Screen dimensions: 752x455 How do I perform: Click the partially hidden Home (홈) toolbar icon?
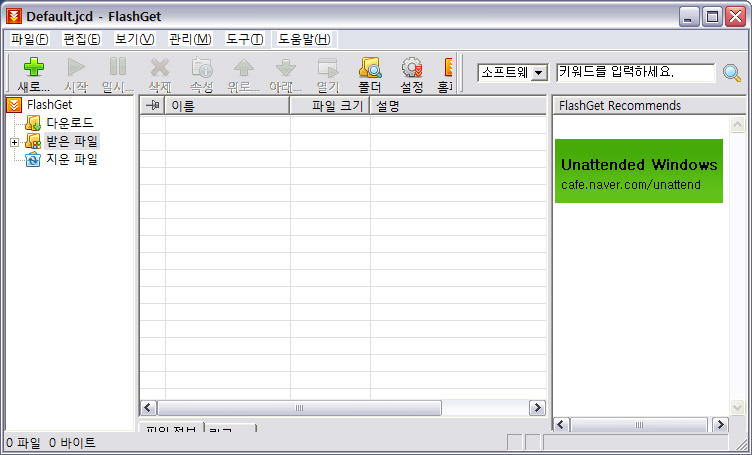[x=448, y=67]
